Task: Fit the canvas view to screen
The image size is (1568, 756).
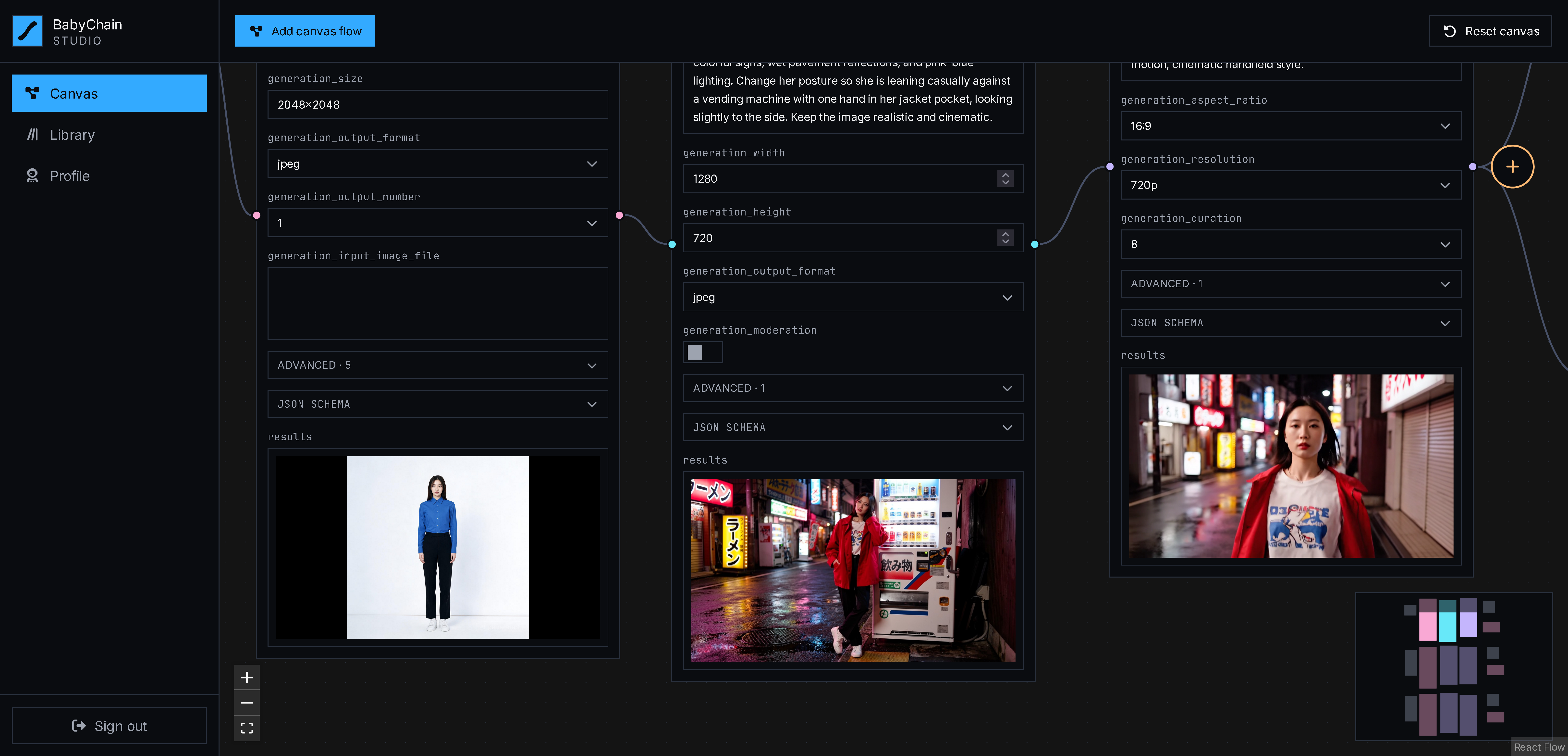Action: click(x=246, y=729)
